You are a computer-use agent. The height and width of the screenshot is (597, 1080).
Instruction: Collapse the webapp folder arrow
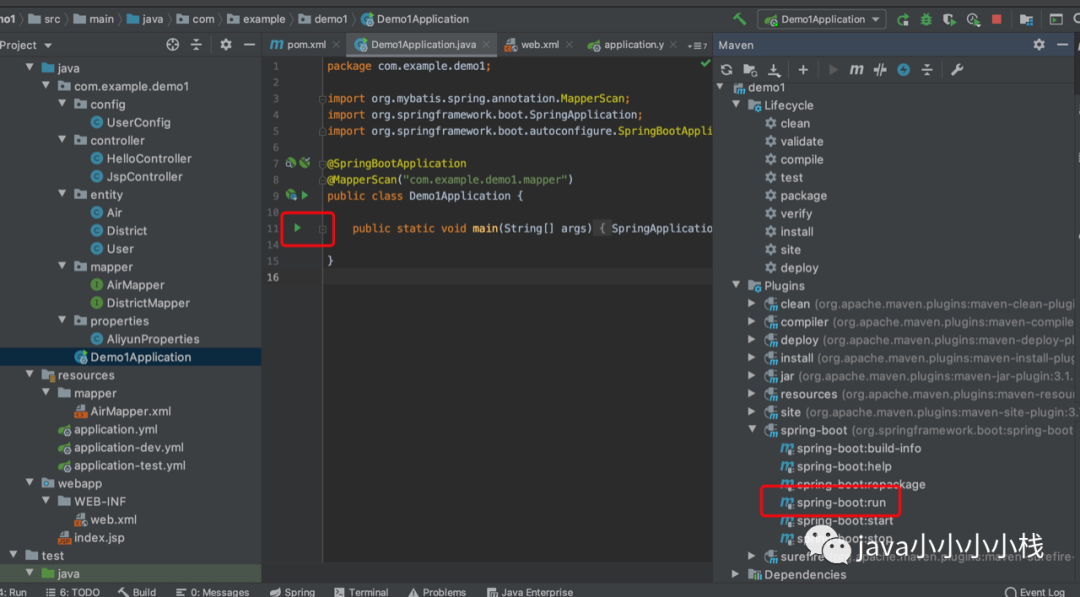pyautogui.click(x=30, y=483)
